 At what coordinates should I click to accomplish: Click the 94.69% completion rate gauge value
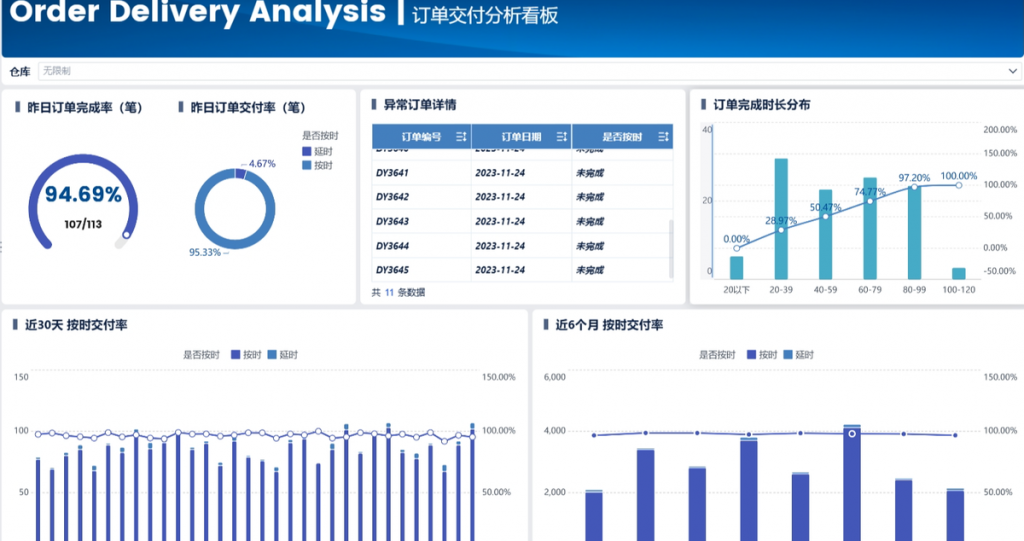click(x=83, y=194)
